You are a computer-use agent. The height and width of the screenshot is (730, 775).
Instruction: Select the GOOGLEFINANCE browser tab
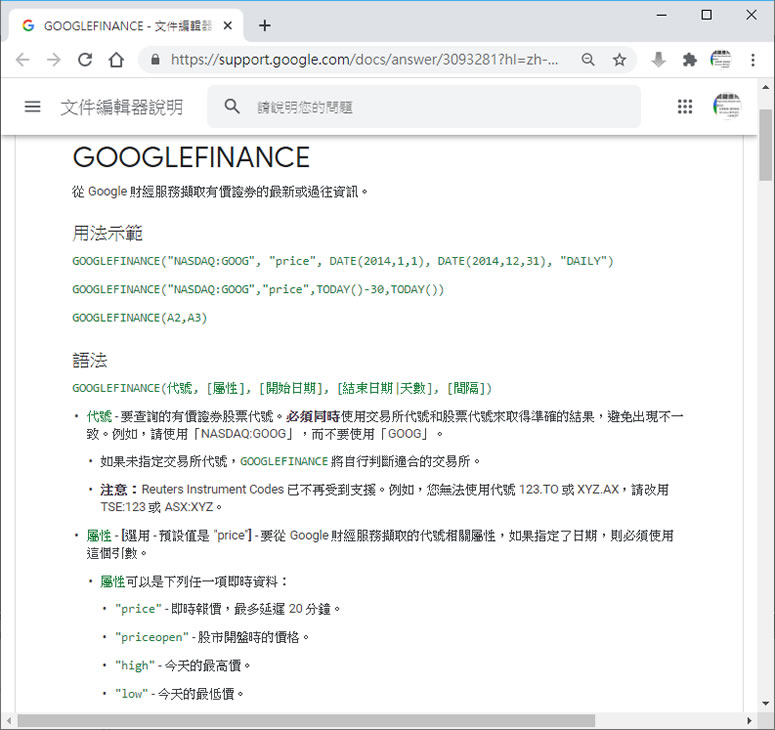click(x=125, y=26)
